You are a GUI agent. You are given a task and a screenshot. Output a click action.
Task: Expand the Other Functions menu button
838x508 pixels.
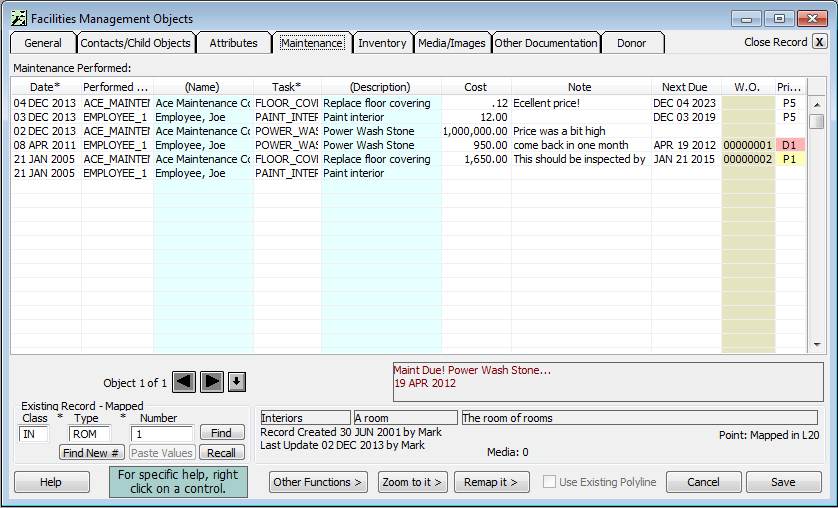tap(318, 482)
